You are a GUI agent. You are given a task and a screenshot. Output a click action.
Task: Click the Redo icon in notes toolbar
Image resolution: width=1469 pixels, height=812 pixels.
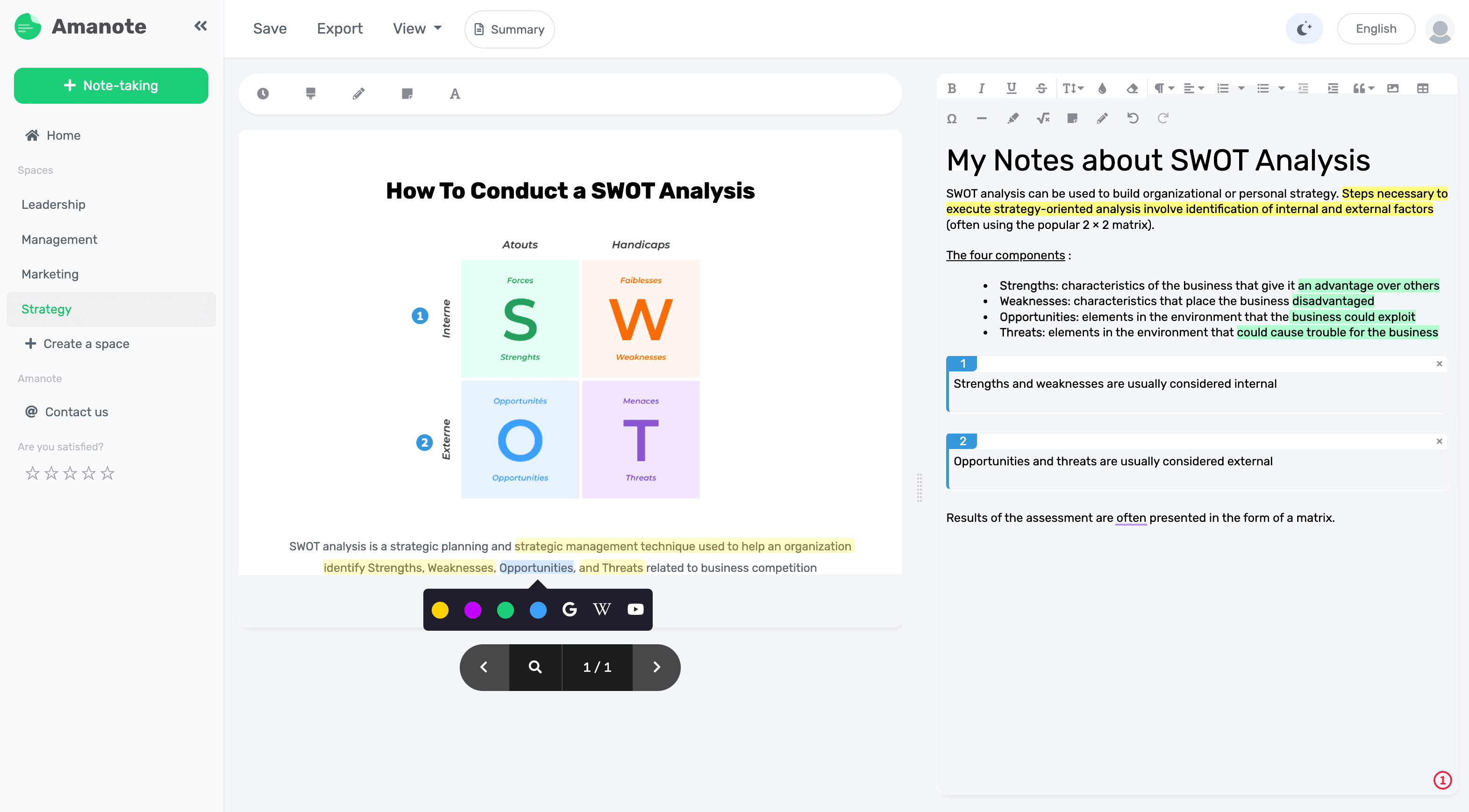1163,118
